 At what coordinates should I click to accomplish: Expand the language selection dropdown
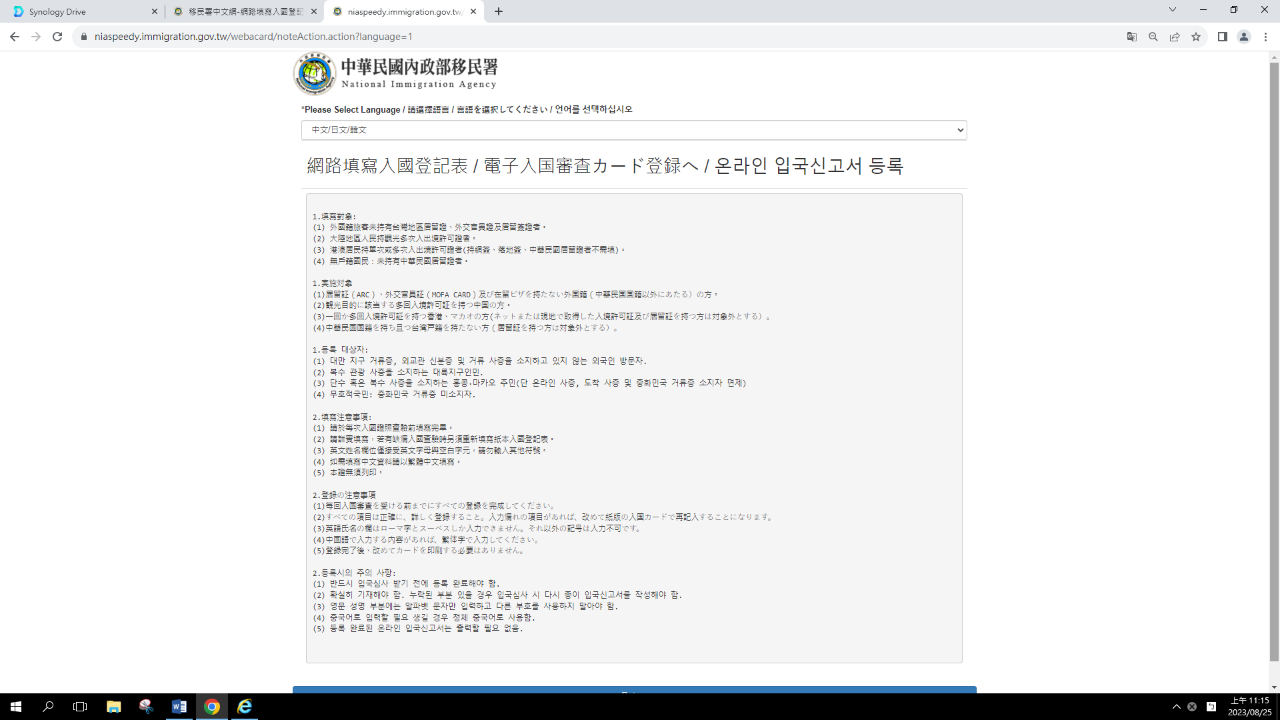pyautogui.click(x=633, y=130)
